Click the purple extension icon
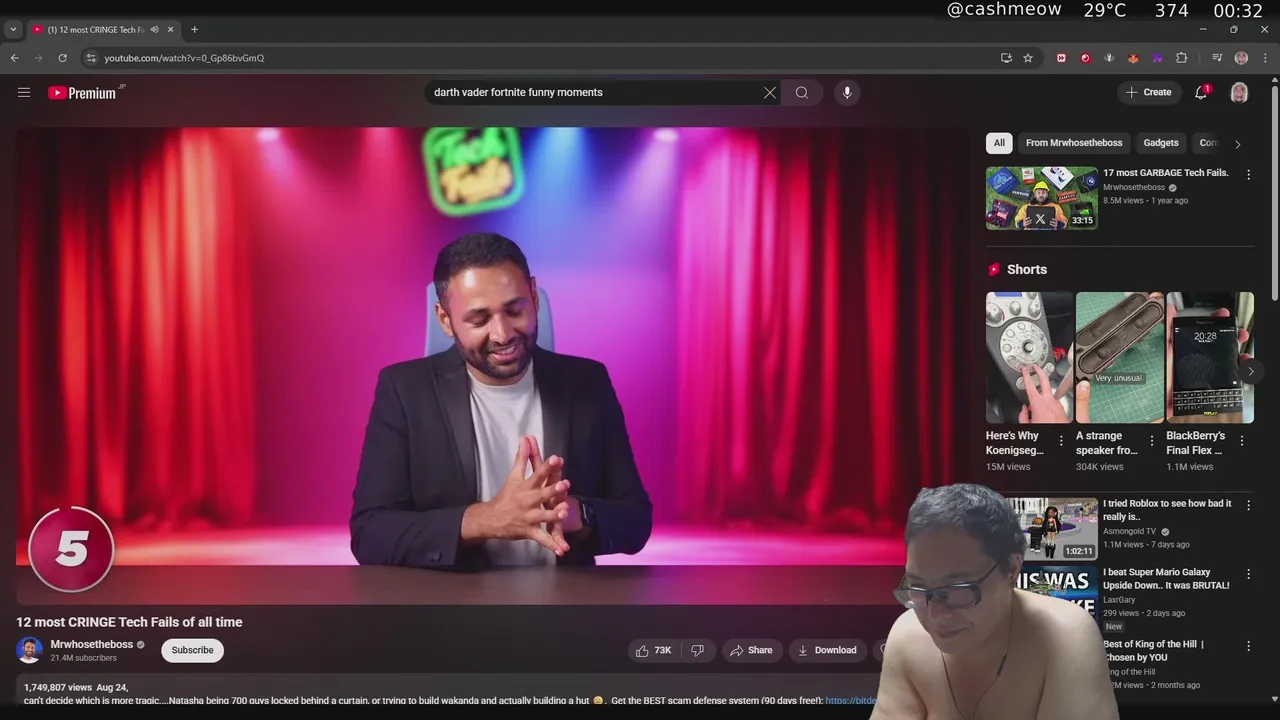Image resolution: width=1280 pixels, height=720 pixels. (1157, 58)
